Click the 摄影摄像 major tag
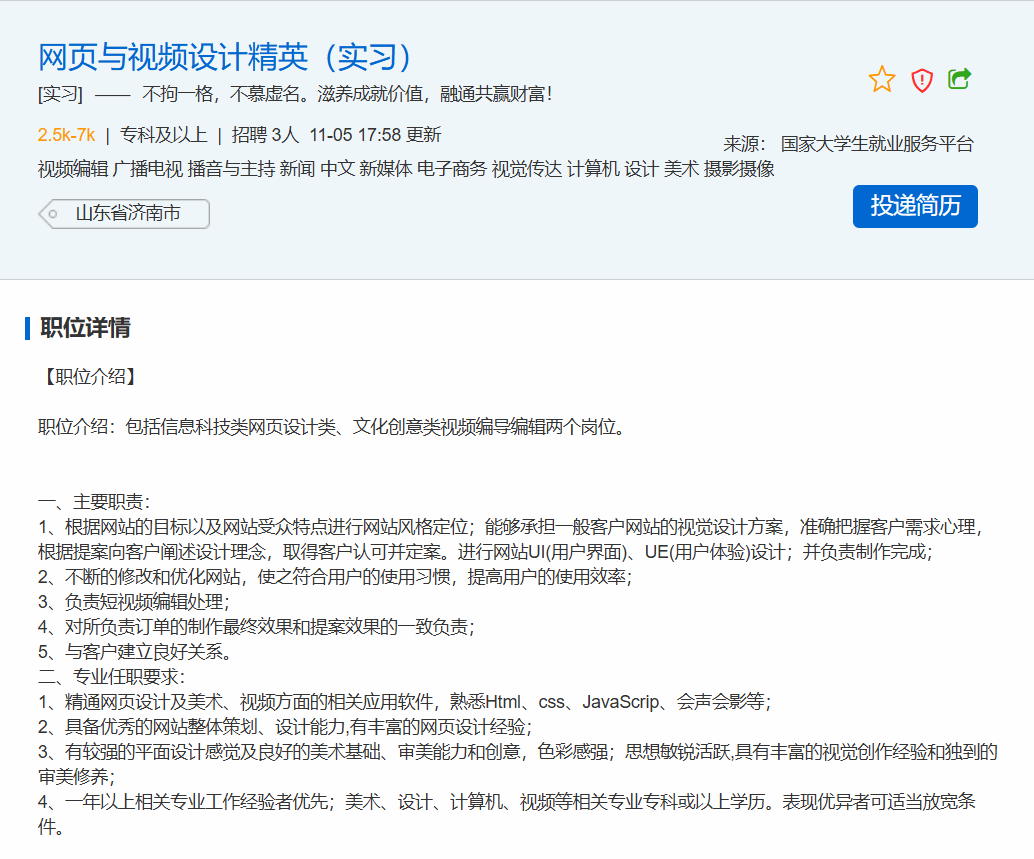The width and height of the screenshot is (1034, 859). [x=739, y=169]
